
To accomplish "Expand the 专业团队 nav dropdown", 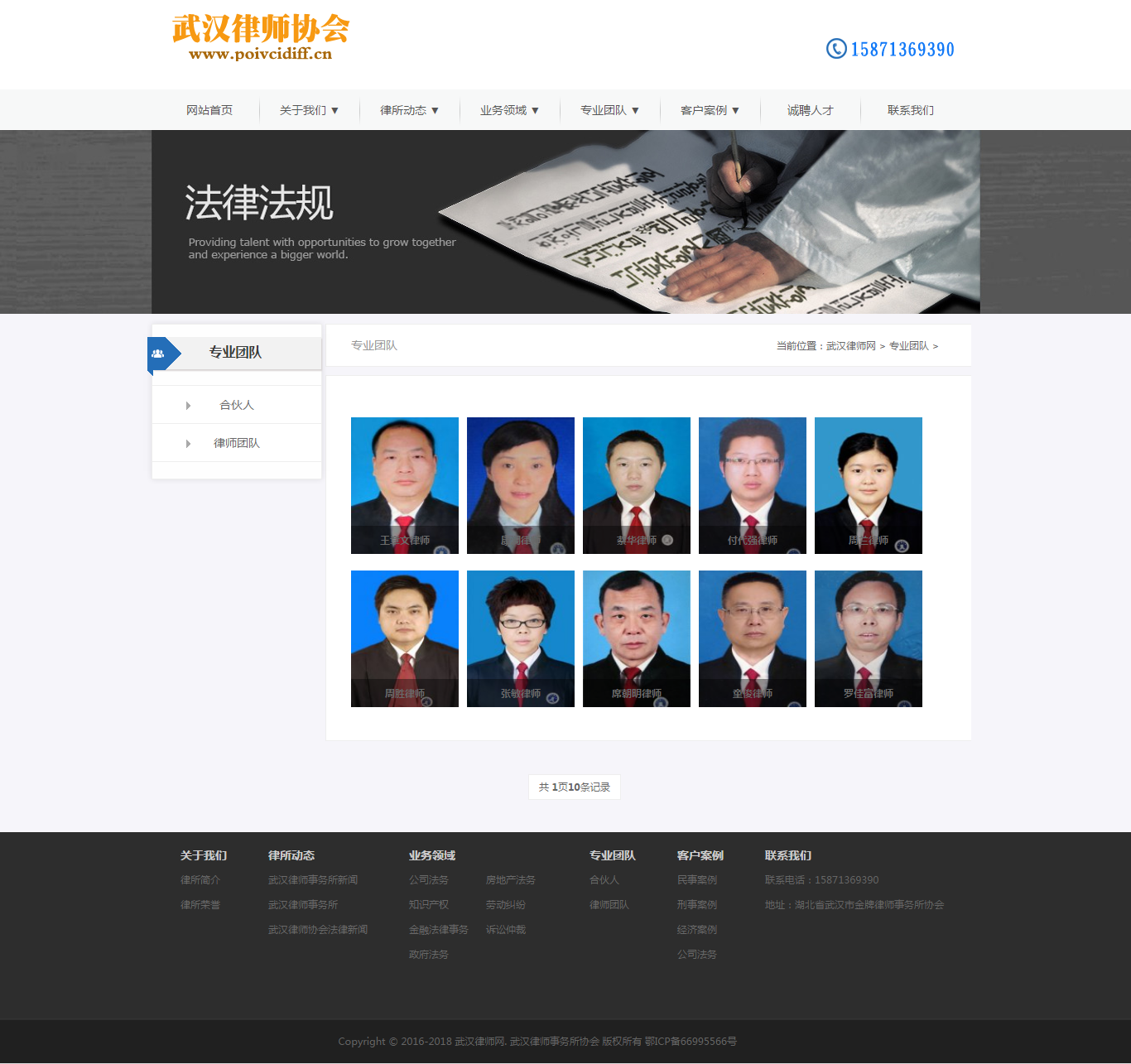I will coord(609,110).
